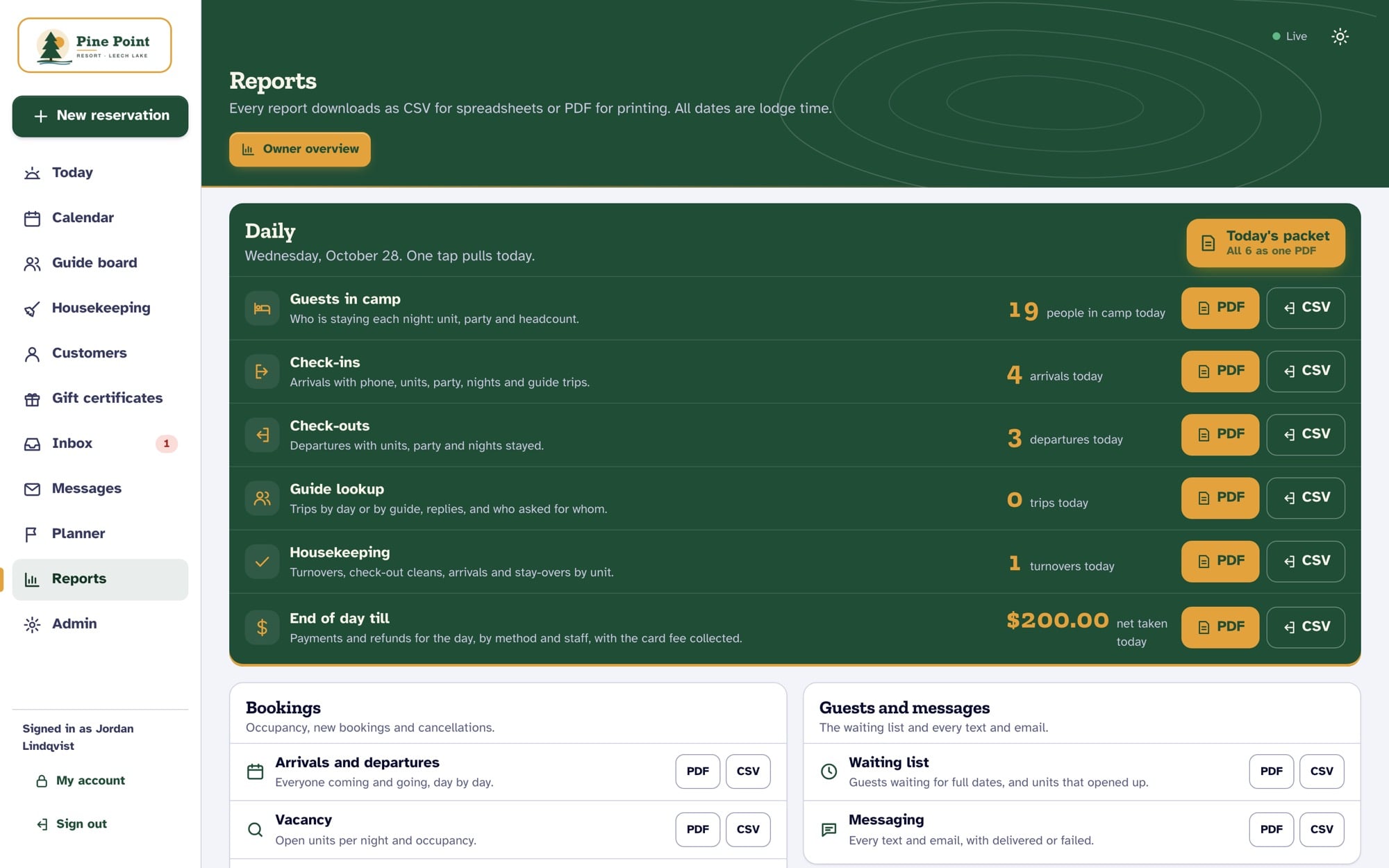Export Guide lookup as CSV

point(1305,497)
